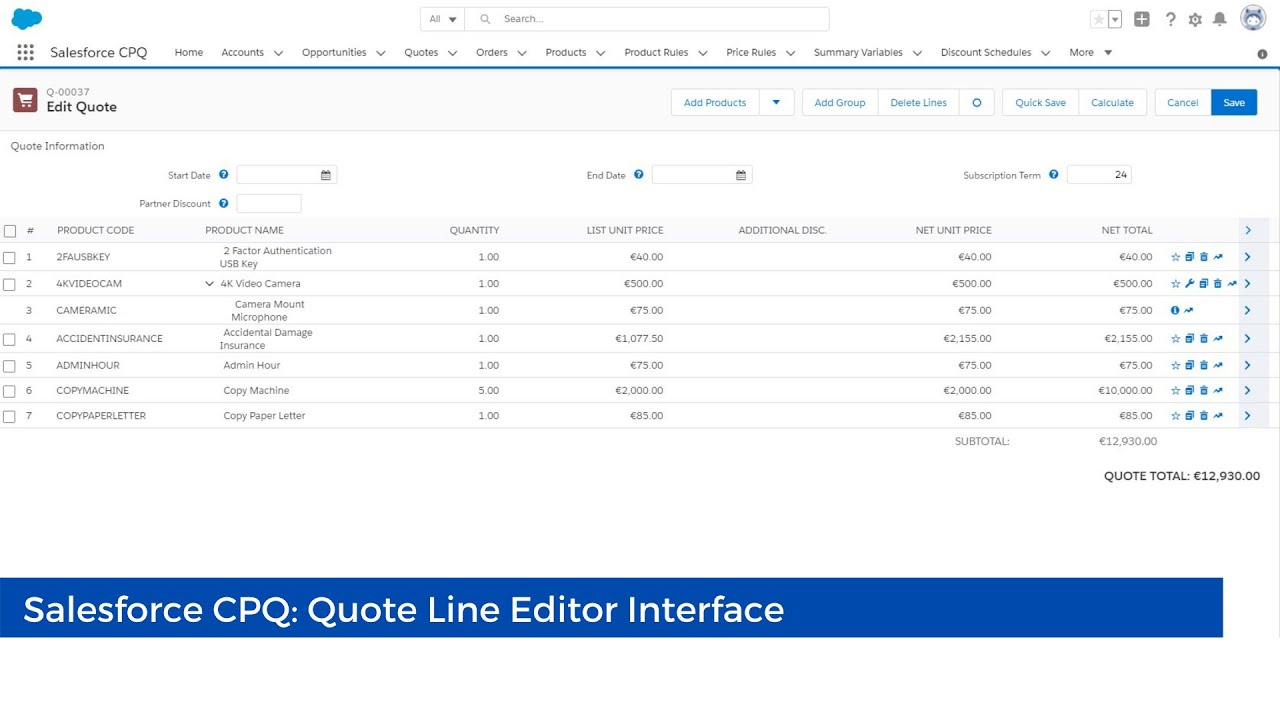Select the 4KVIDEOCAM line checkbox
1280x720 pixels.
[9, 285]
